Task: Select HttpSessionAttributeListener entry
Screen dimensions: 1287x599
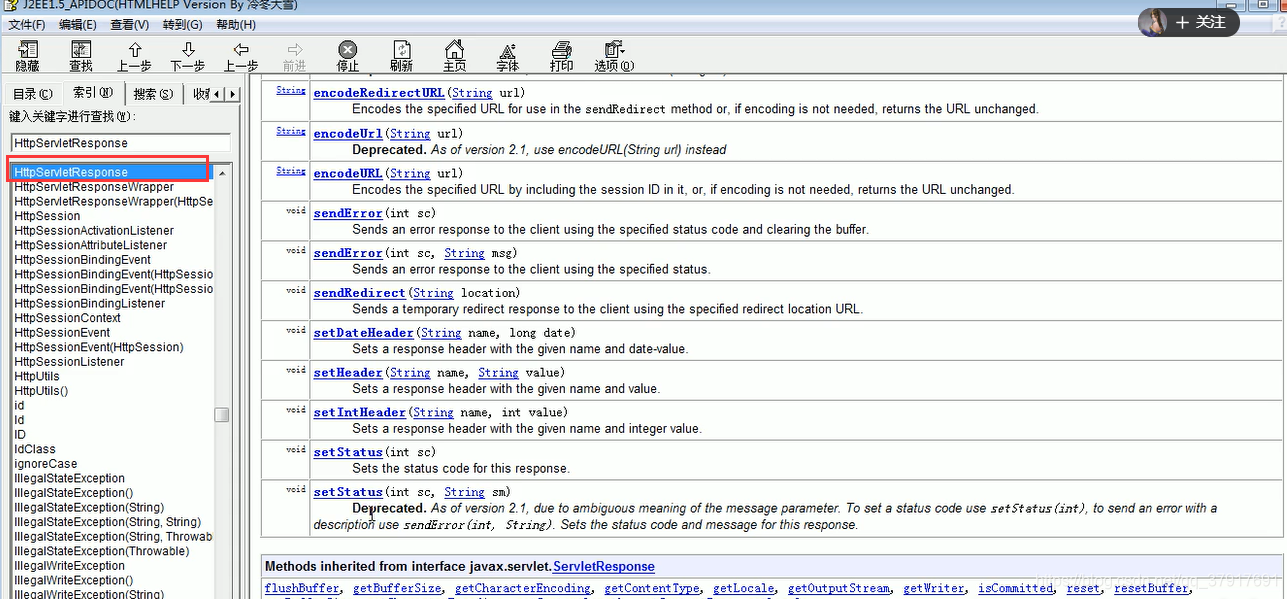Action: [91, 245]
